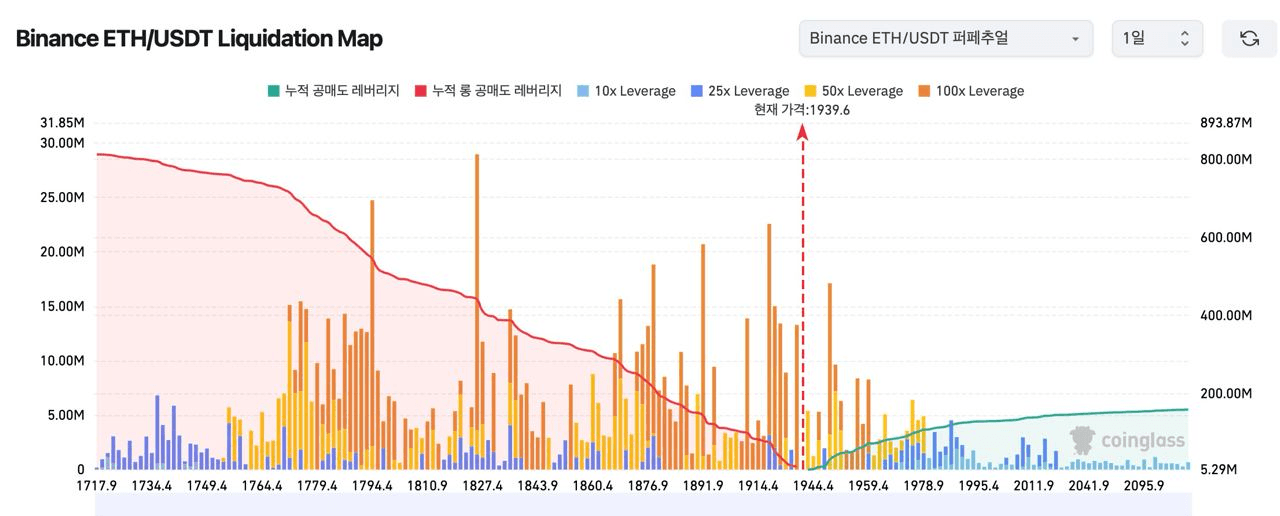1280x516 pixels.
Task: Click the x-axis label 1860.4
Action: (x=594, y=485)
